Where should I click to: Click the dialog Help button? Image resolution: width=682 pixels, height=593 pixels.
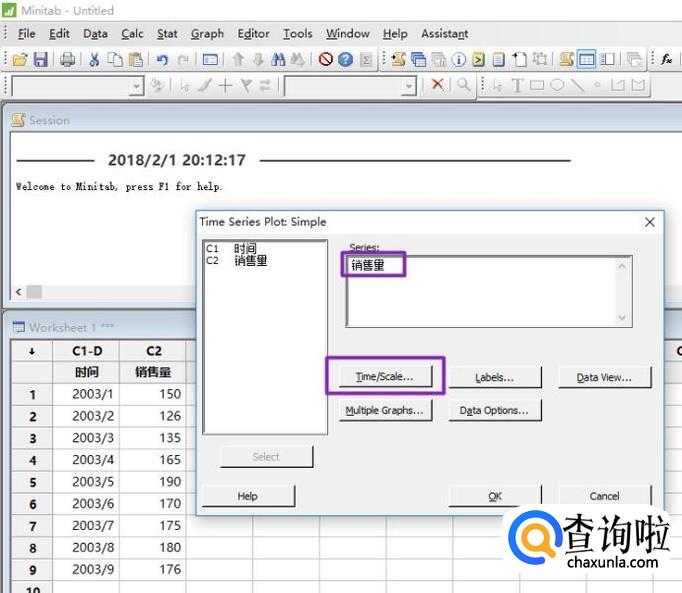pos(248,496)
